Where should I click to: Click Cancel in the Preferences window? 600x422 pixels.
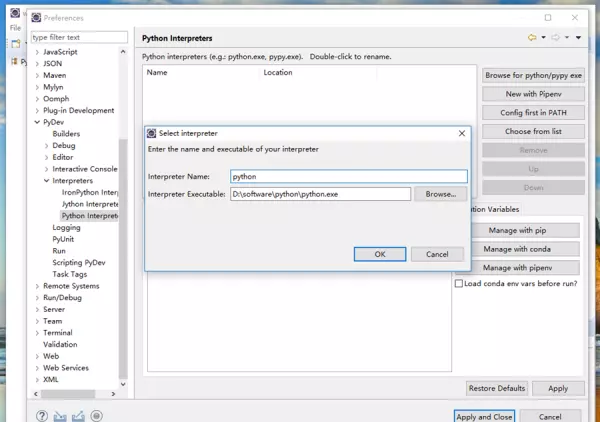[x=550, y=417]
